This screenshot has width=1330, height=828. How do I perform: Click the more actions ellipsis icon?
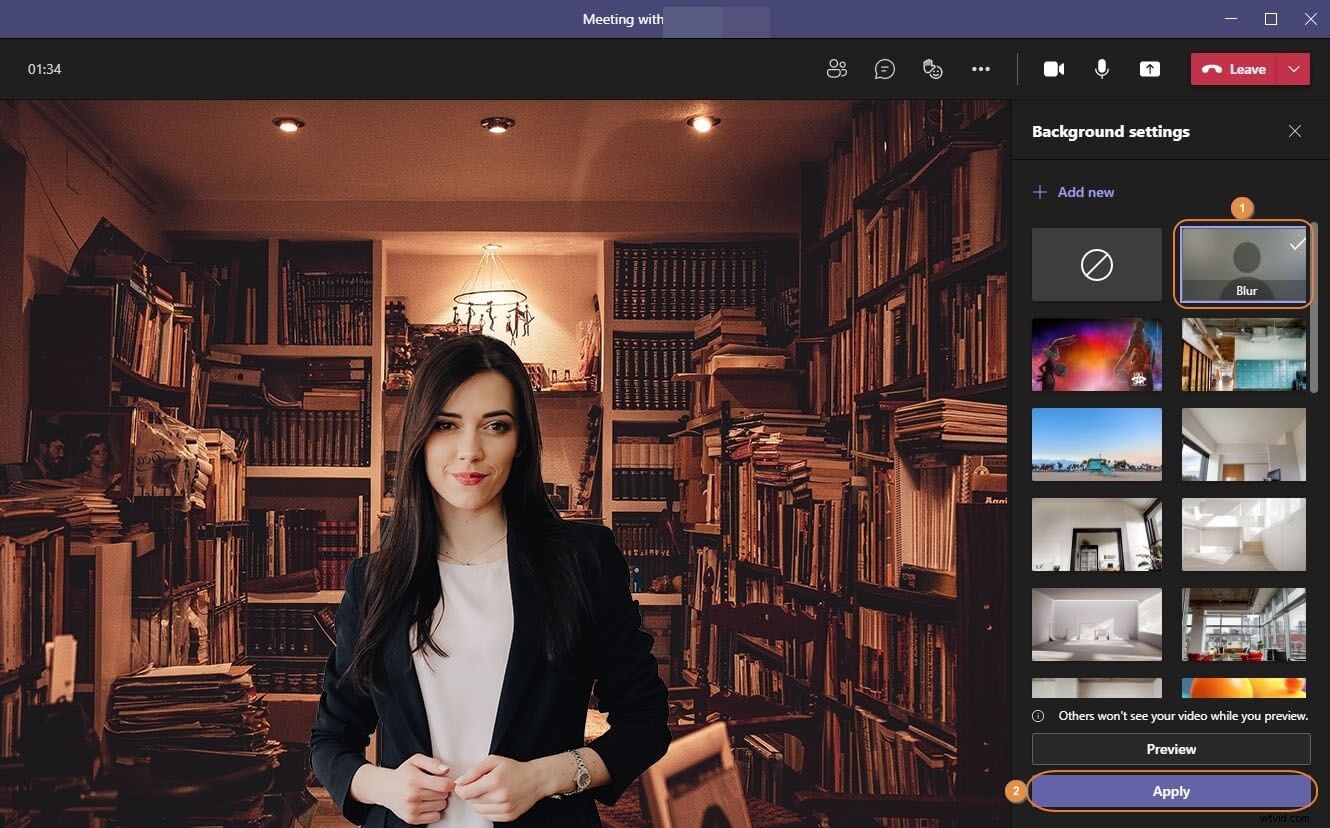[981, 68]
